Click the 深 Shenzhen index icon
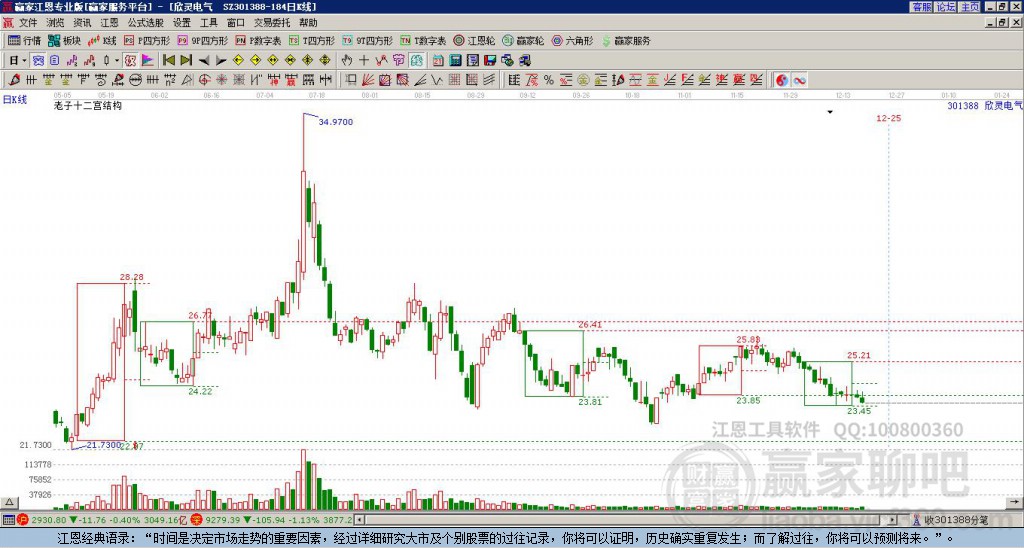The image size is (1024, 548). click(197, 520)
